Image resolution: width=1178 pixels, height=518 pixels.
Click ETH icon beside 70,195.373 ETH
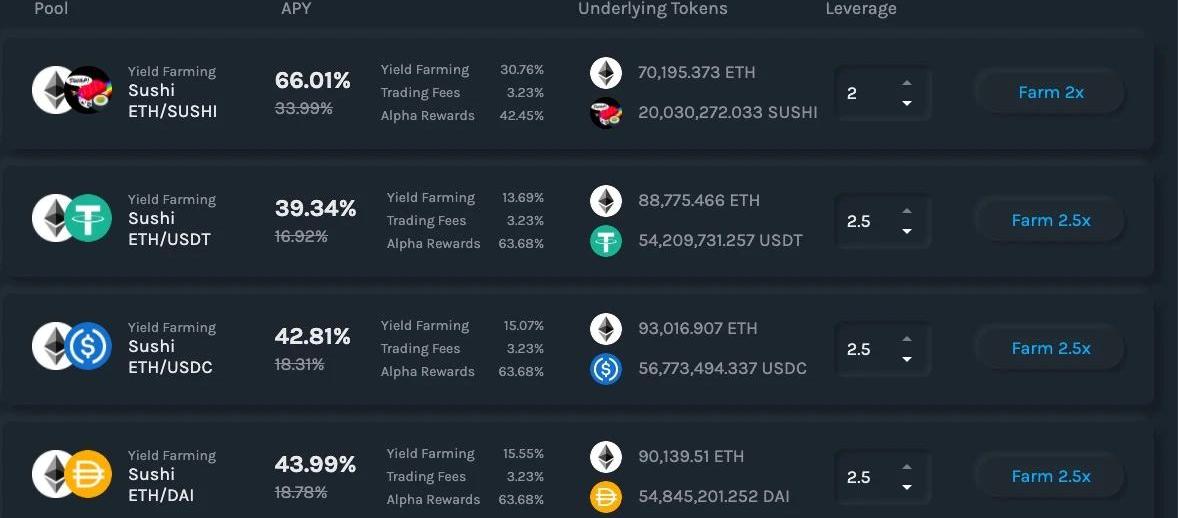tap(605, 72)
